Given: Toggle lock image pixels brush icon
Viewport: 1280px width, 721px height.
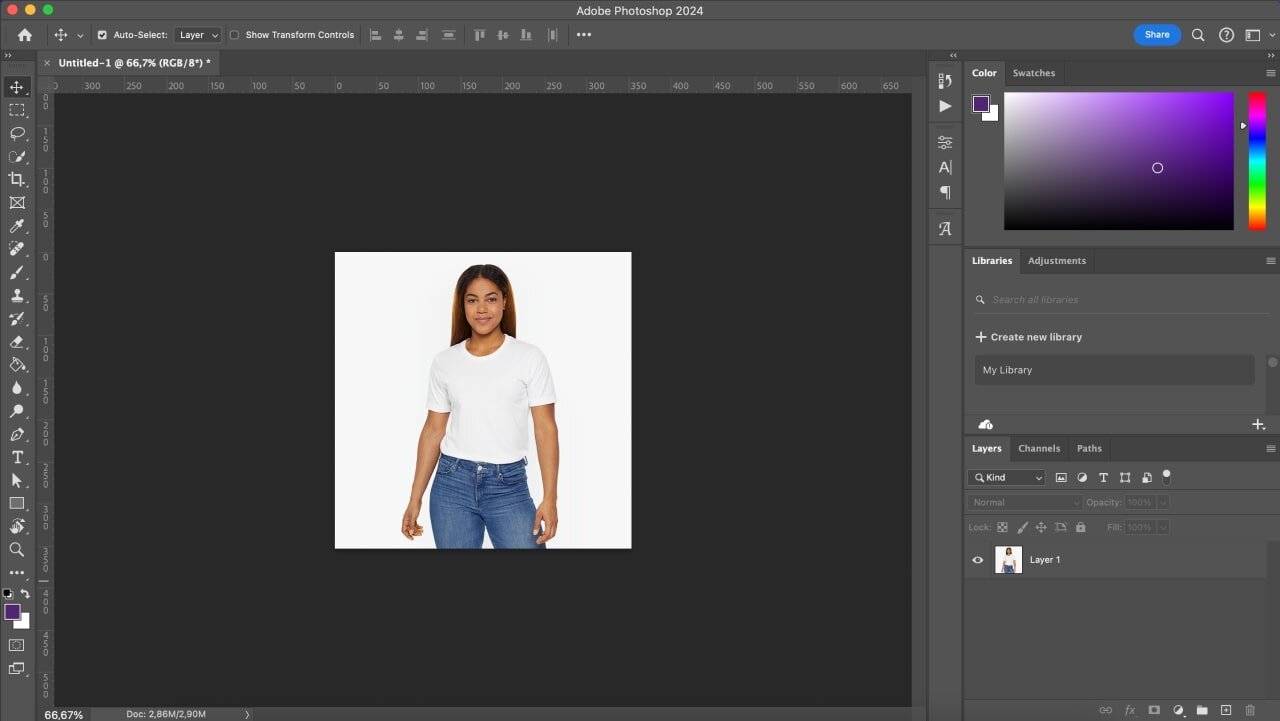Looking at the screenshot, I should [1022, 527].
